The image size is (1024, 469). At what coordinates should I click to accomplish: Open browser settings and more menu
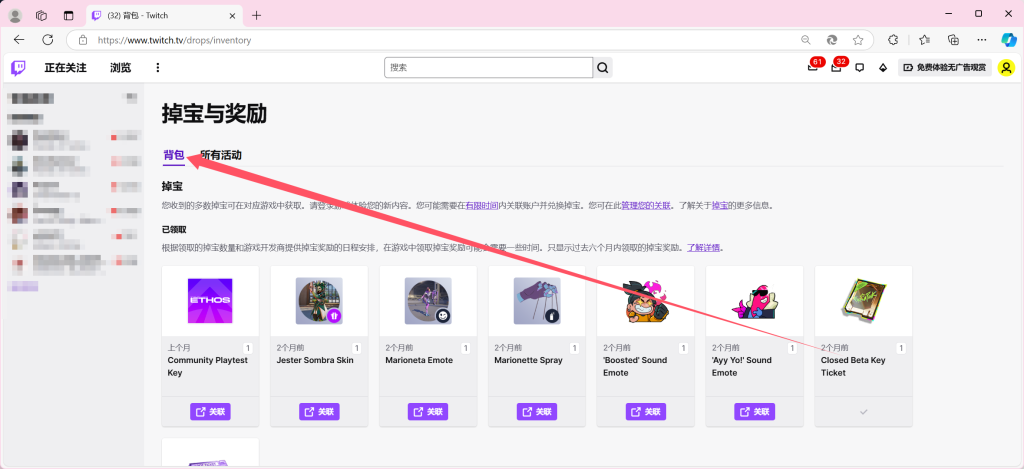tap(982, 40)
